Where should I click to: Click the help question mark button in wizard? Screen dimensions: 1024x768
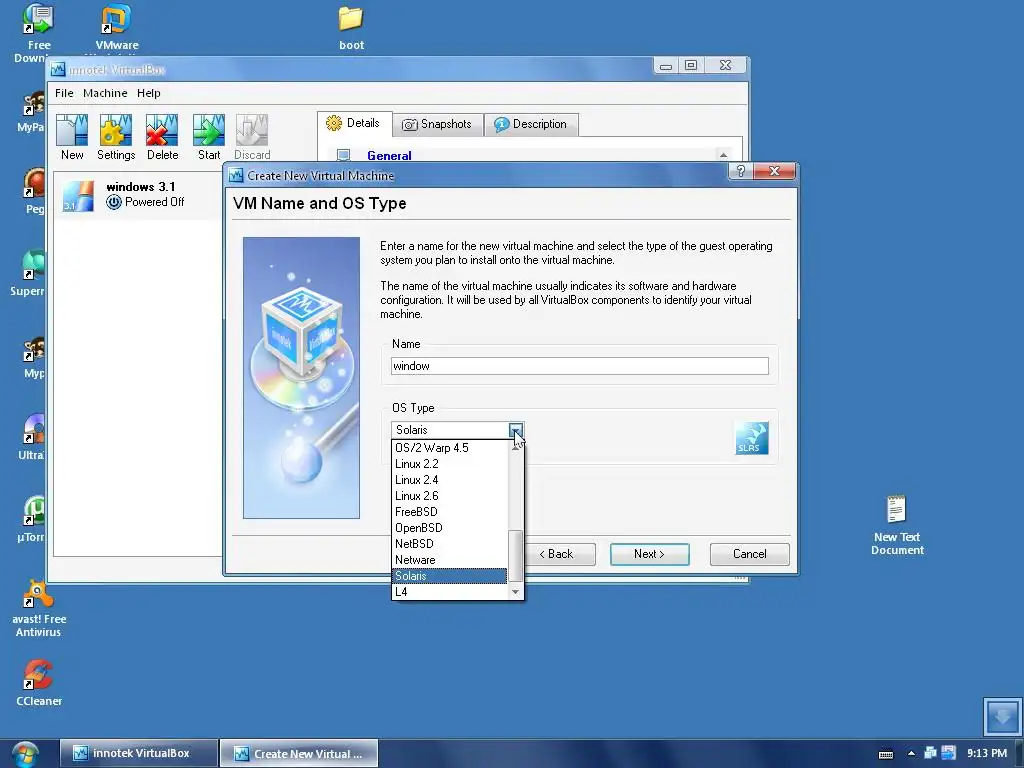pyautogui.click(x=740, y=171)
